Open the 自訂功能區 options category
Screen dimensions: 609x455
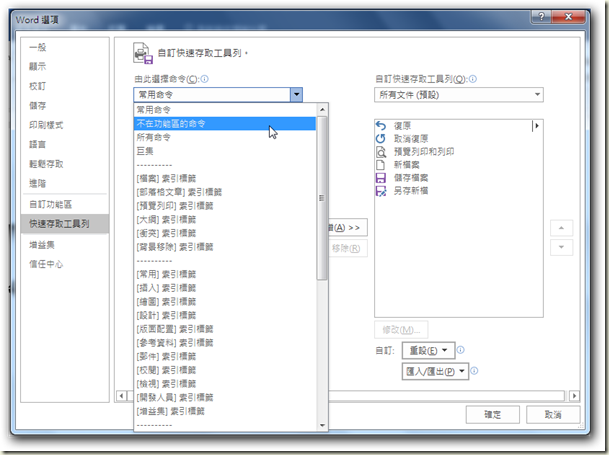point(65,204)
